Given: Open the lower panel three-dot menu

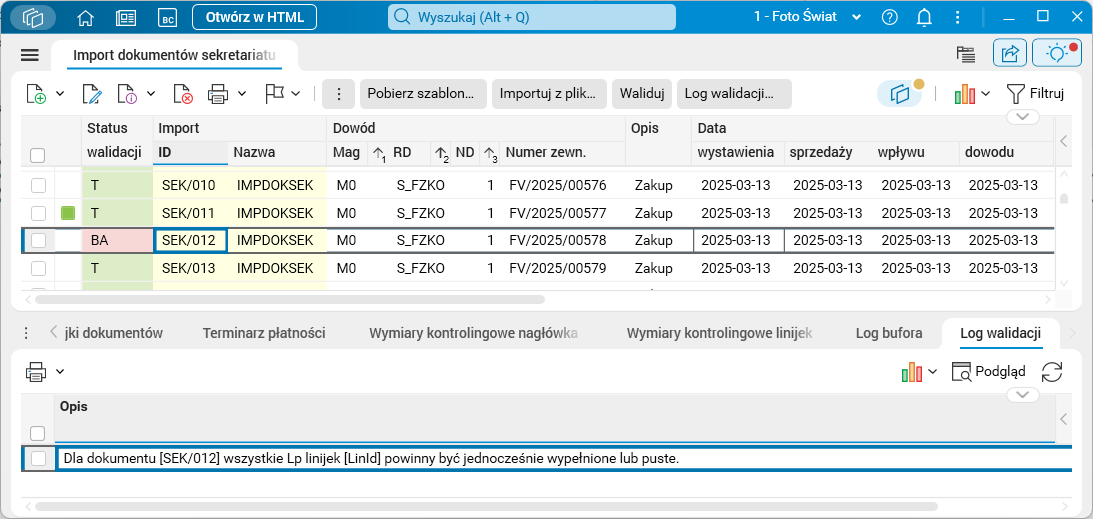Looking at the screenshot, I should (x=26, y=332).
